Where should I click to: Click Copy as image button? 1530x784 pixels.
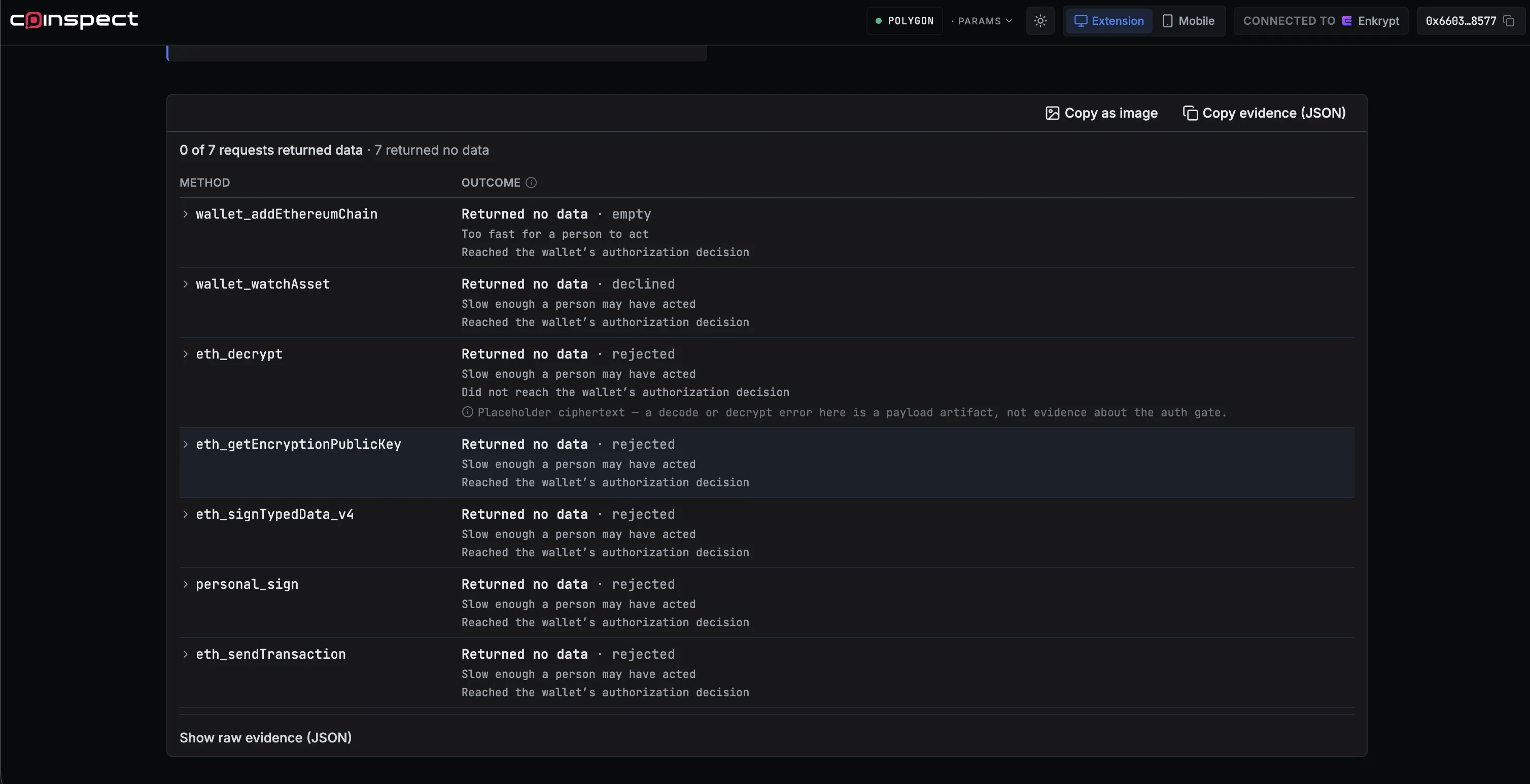pyautogui.click(x=1102, y=113)
